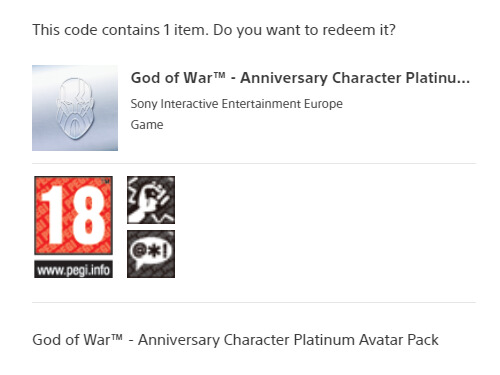
Task: Click the divider line above the pack description
Action: tap(254, 302)
